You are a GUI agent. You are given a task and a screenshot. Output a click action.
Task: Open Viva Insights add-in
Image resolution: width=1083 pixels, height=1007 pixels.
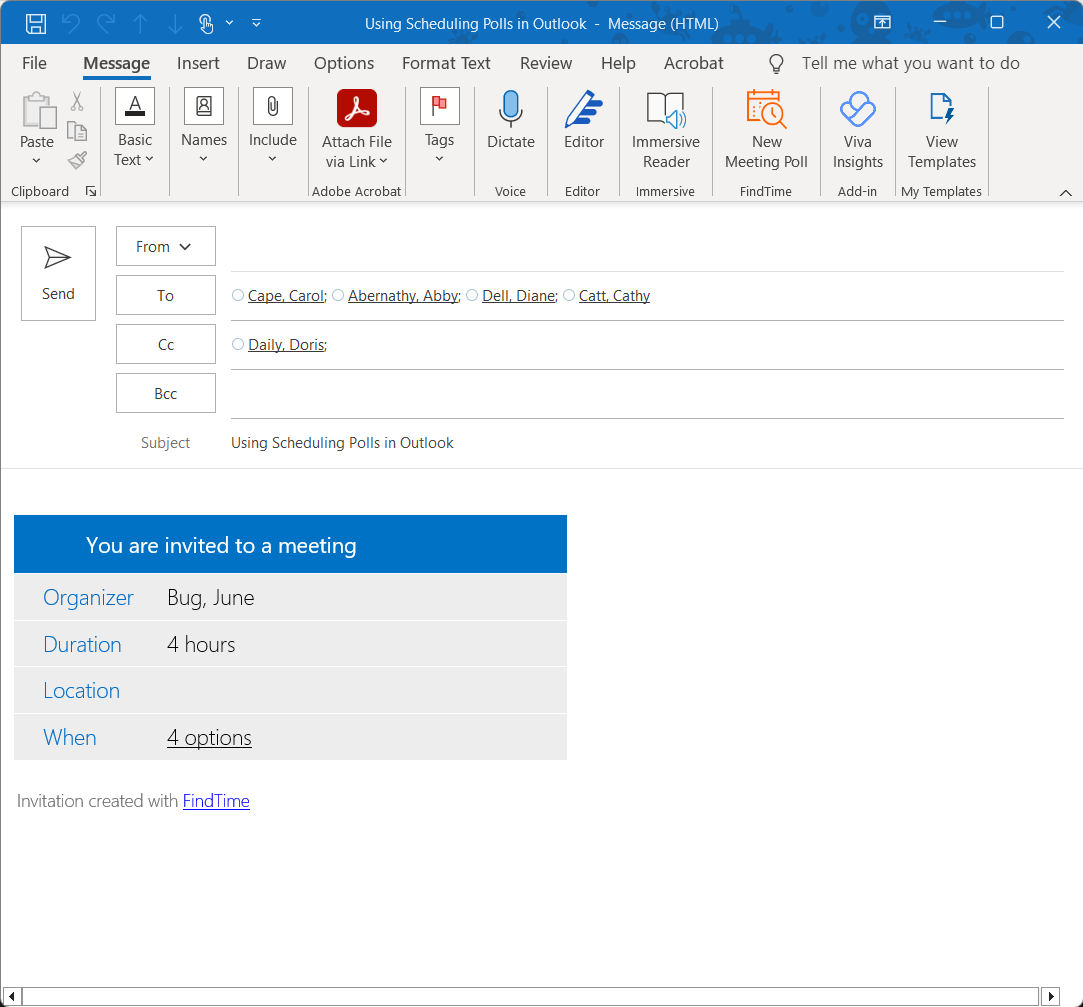click(x=858, y=130)
